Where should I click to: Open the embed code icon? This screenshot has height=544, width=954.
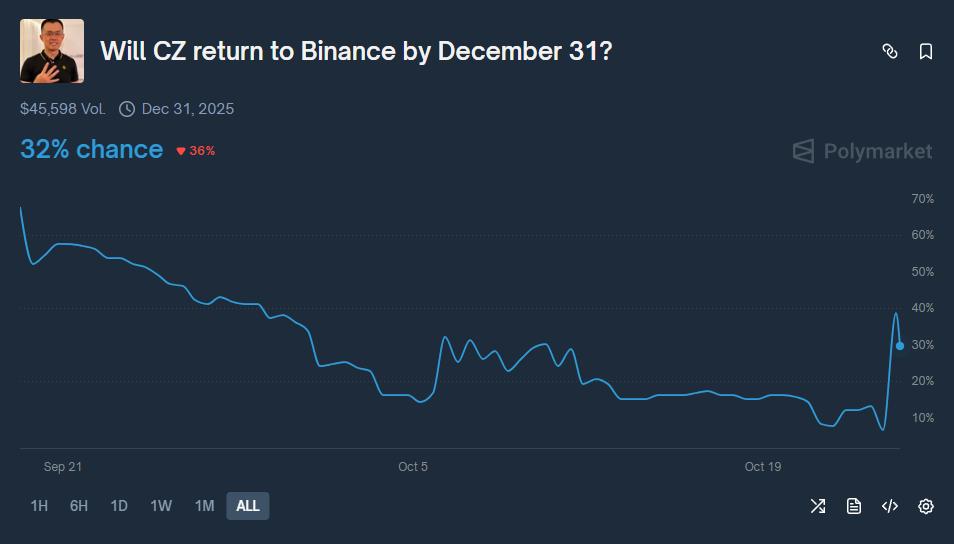(x=889, y=506)
